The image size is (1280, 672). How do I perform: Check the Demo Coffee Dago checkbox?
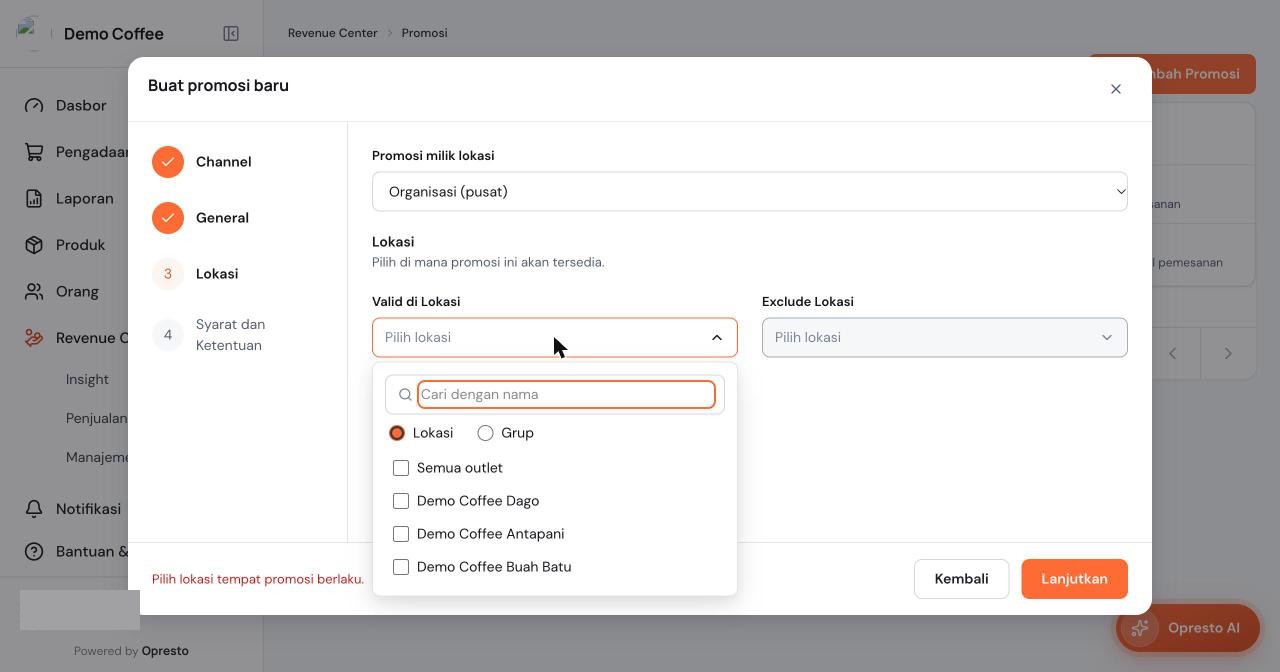[x=401, y=501]
